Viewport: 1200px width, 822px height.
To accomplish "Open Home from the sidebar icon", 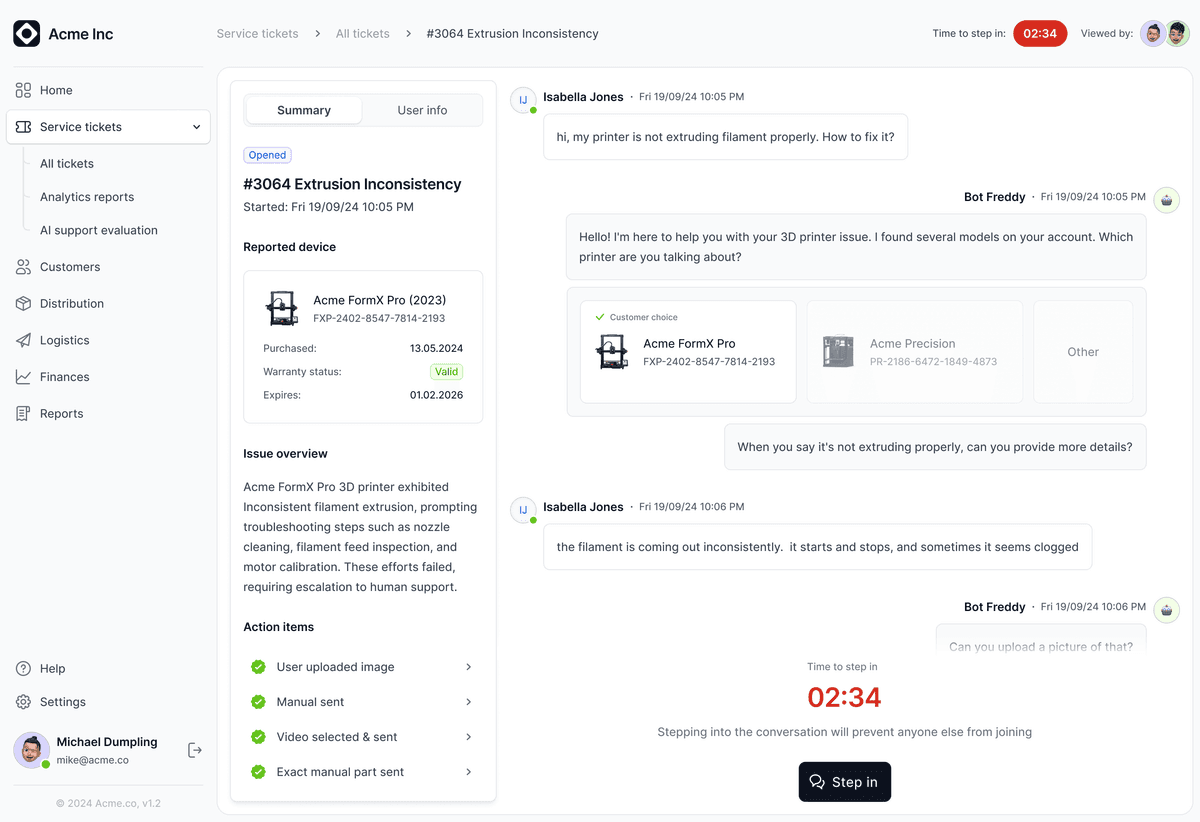I will [23, 90].
